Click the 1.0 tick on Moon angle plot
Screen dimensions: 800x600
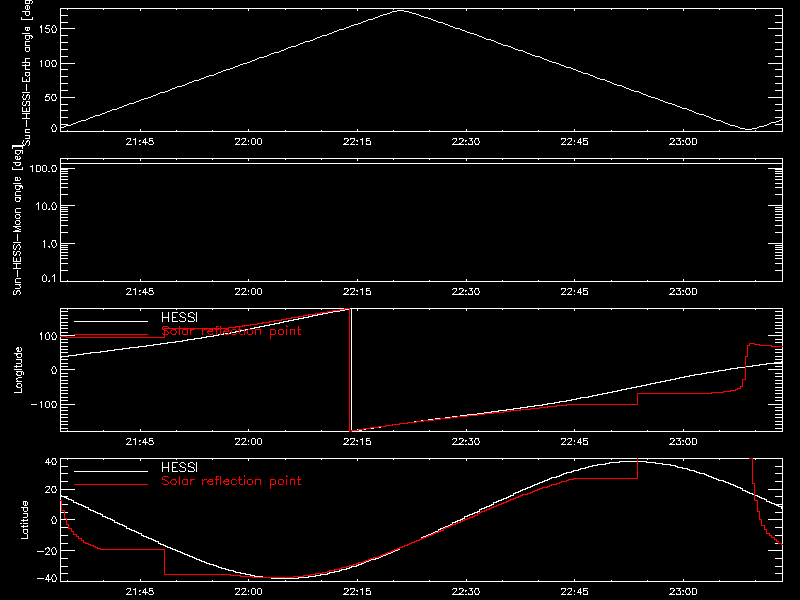pos(49,244)
